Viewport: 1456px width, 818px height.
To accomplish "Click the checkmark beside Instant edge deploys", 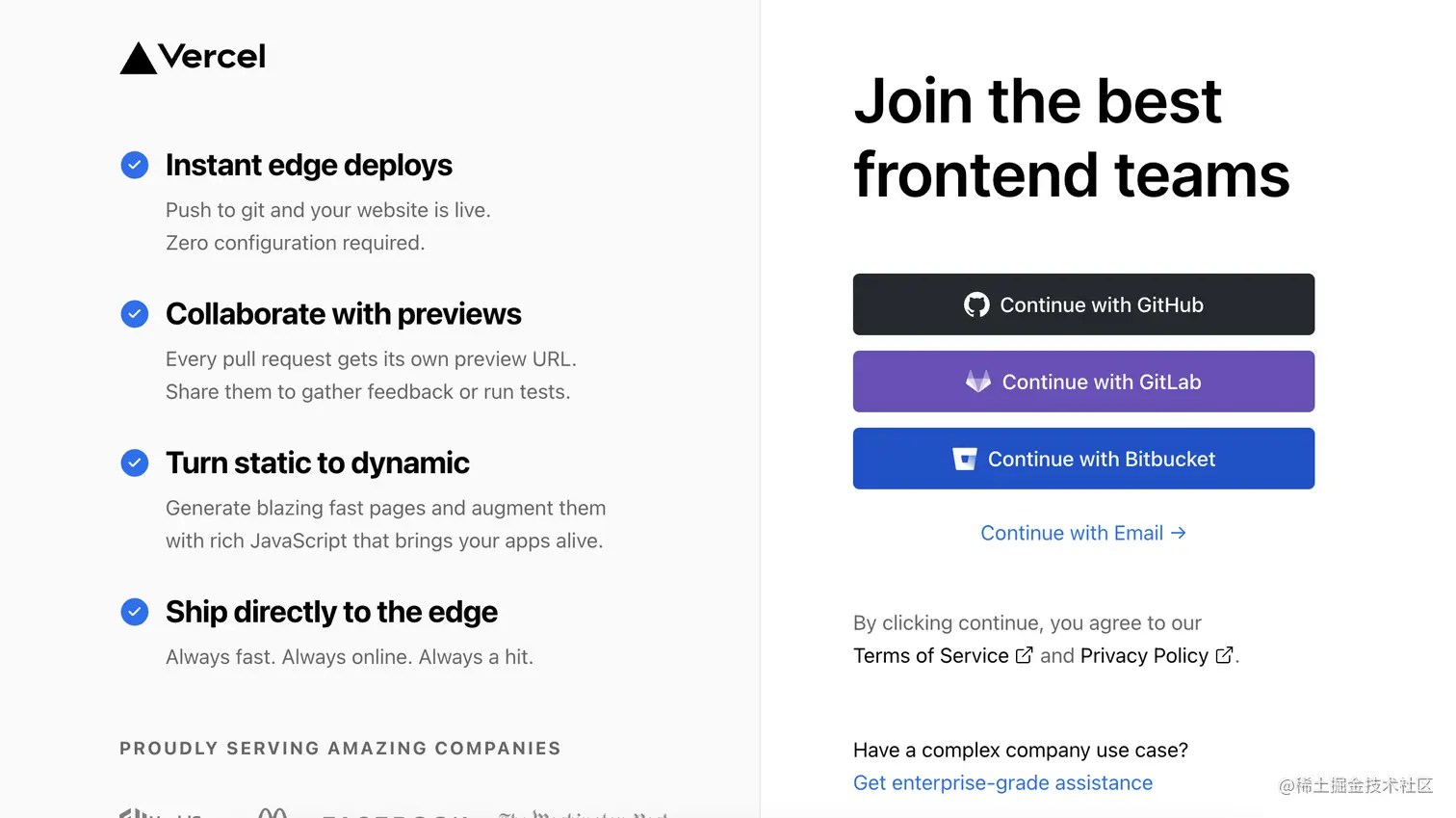I will (135, 166).
